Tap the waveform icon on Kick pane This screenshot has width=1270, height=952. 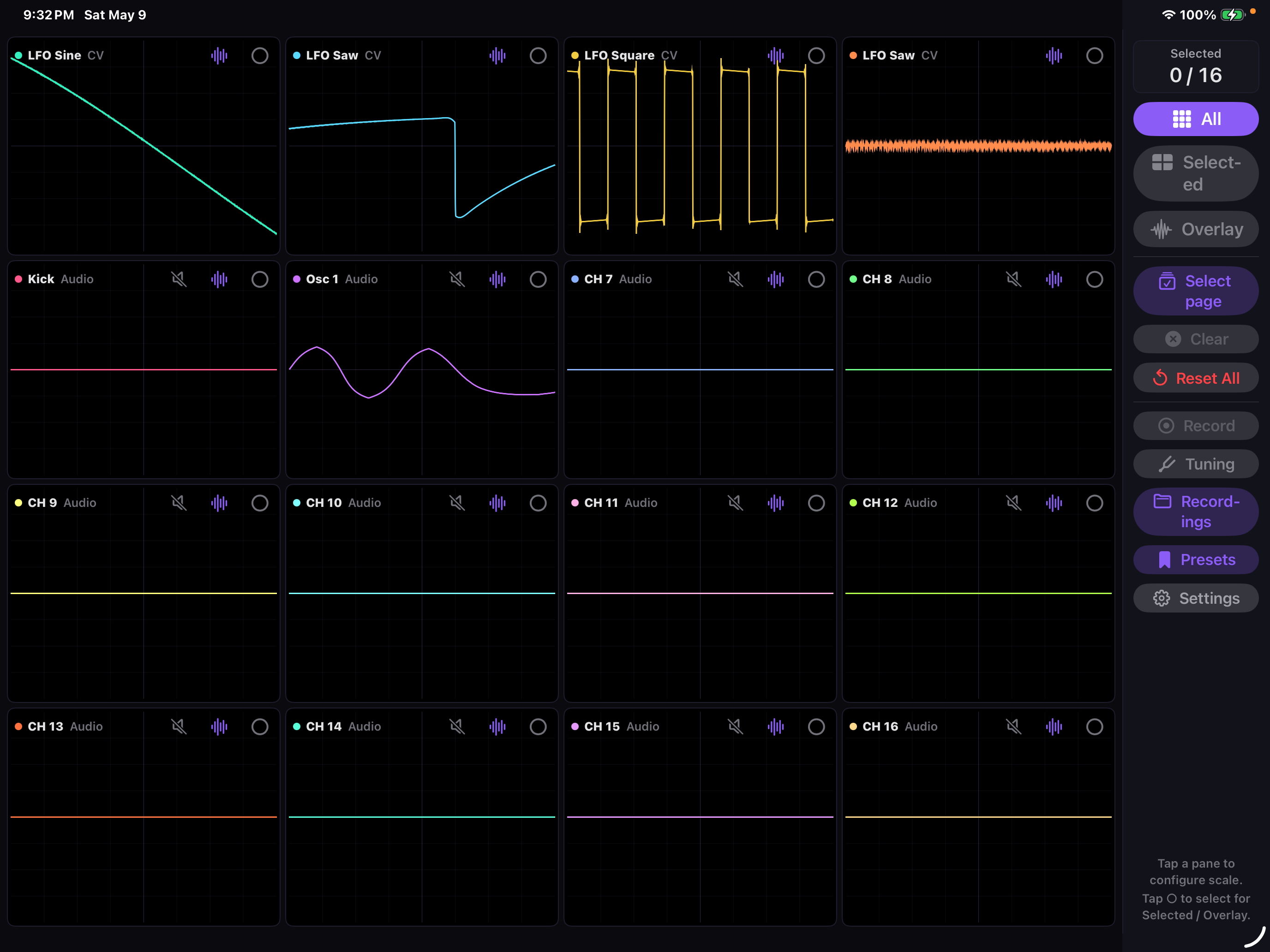(219, 280)
